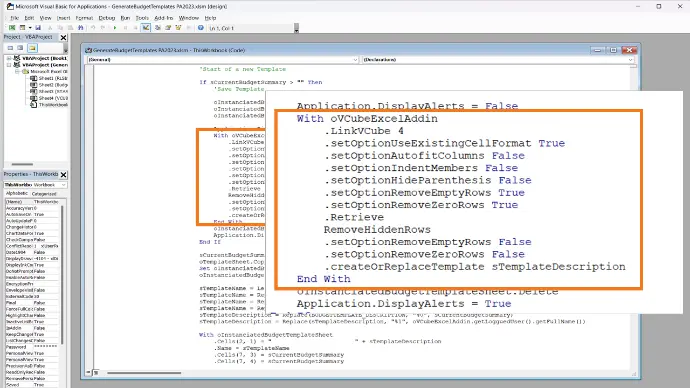Viewport: 690px width, 388px height.
Task: Click the IsAddin property row
Action: (x=32, y=328)
